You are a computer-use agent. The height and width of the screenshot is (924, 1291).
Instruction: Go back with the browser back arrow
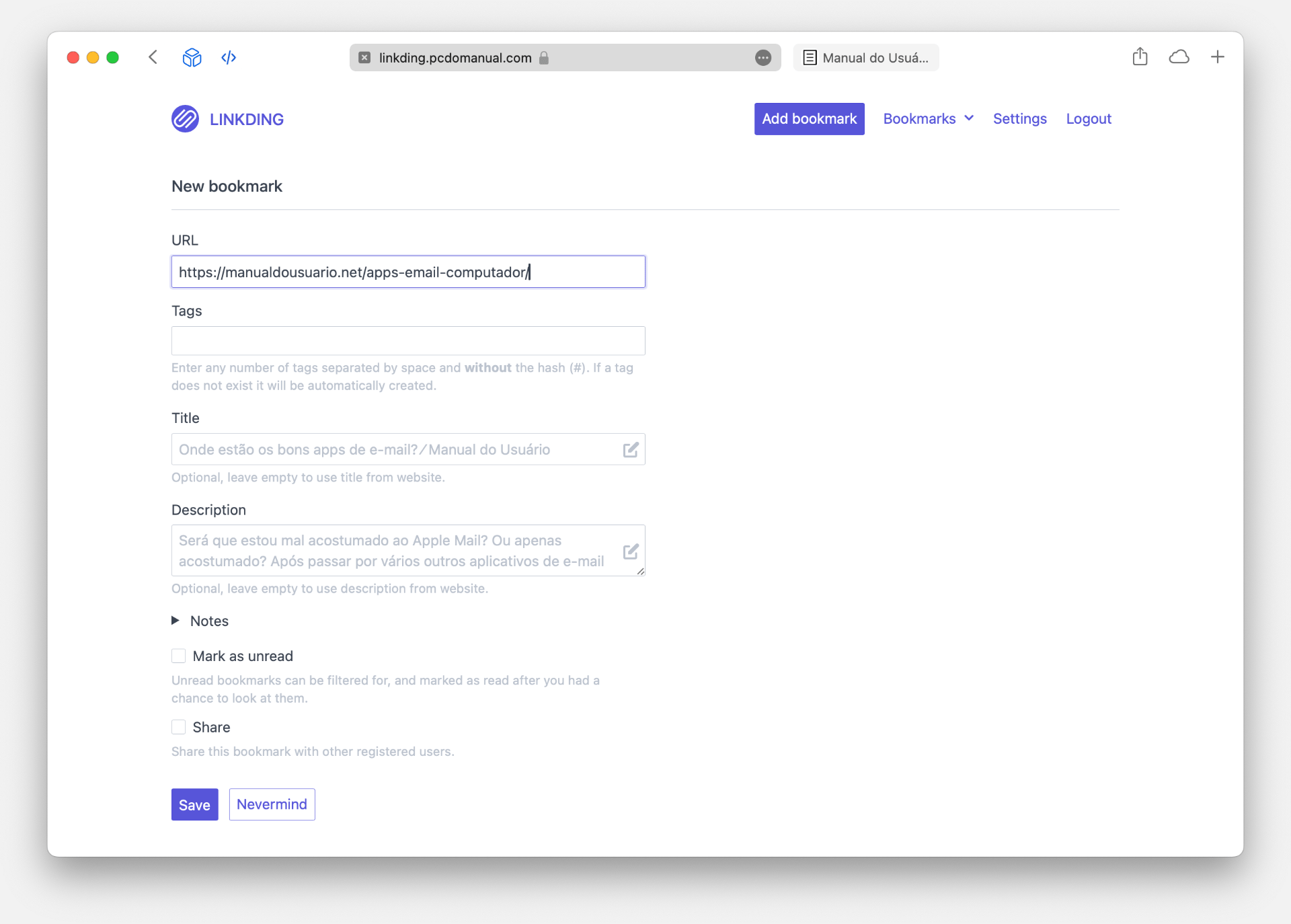click(153, 57)
